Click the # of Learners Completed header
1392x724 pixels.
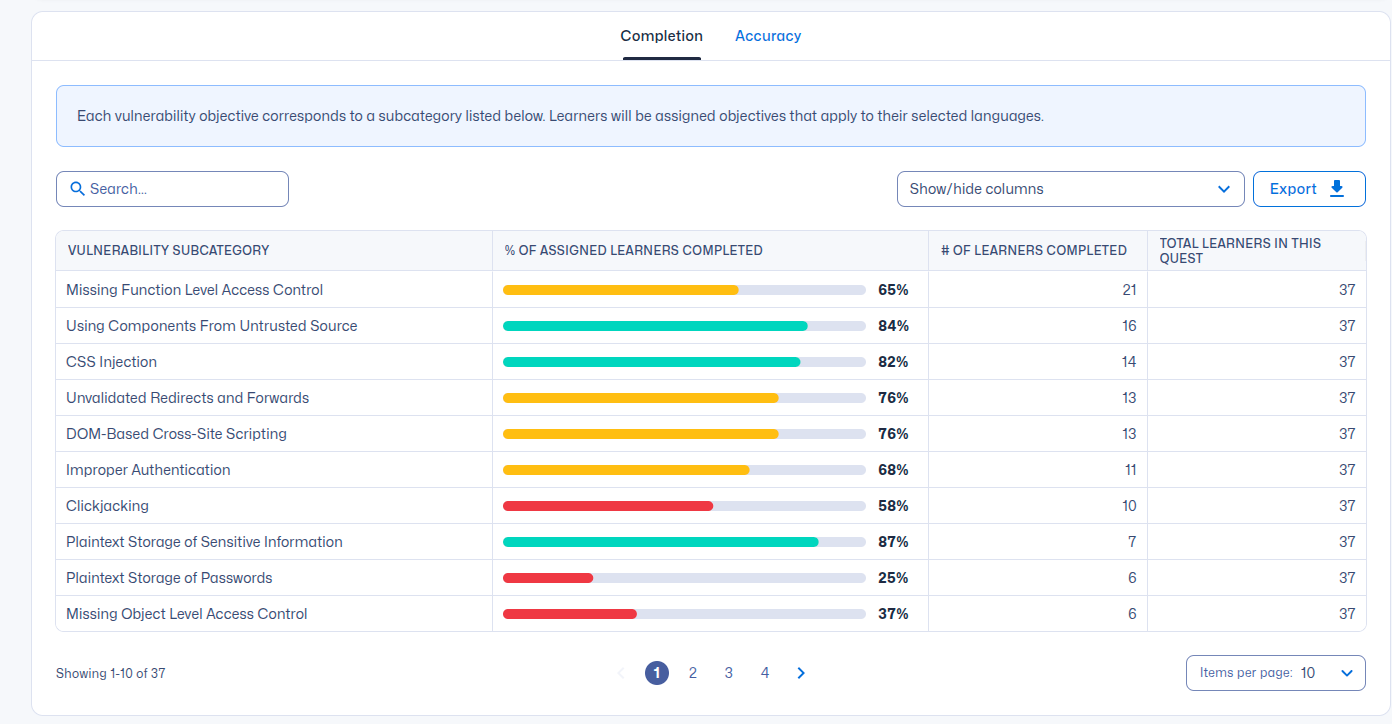[1033, 251]
